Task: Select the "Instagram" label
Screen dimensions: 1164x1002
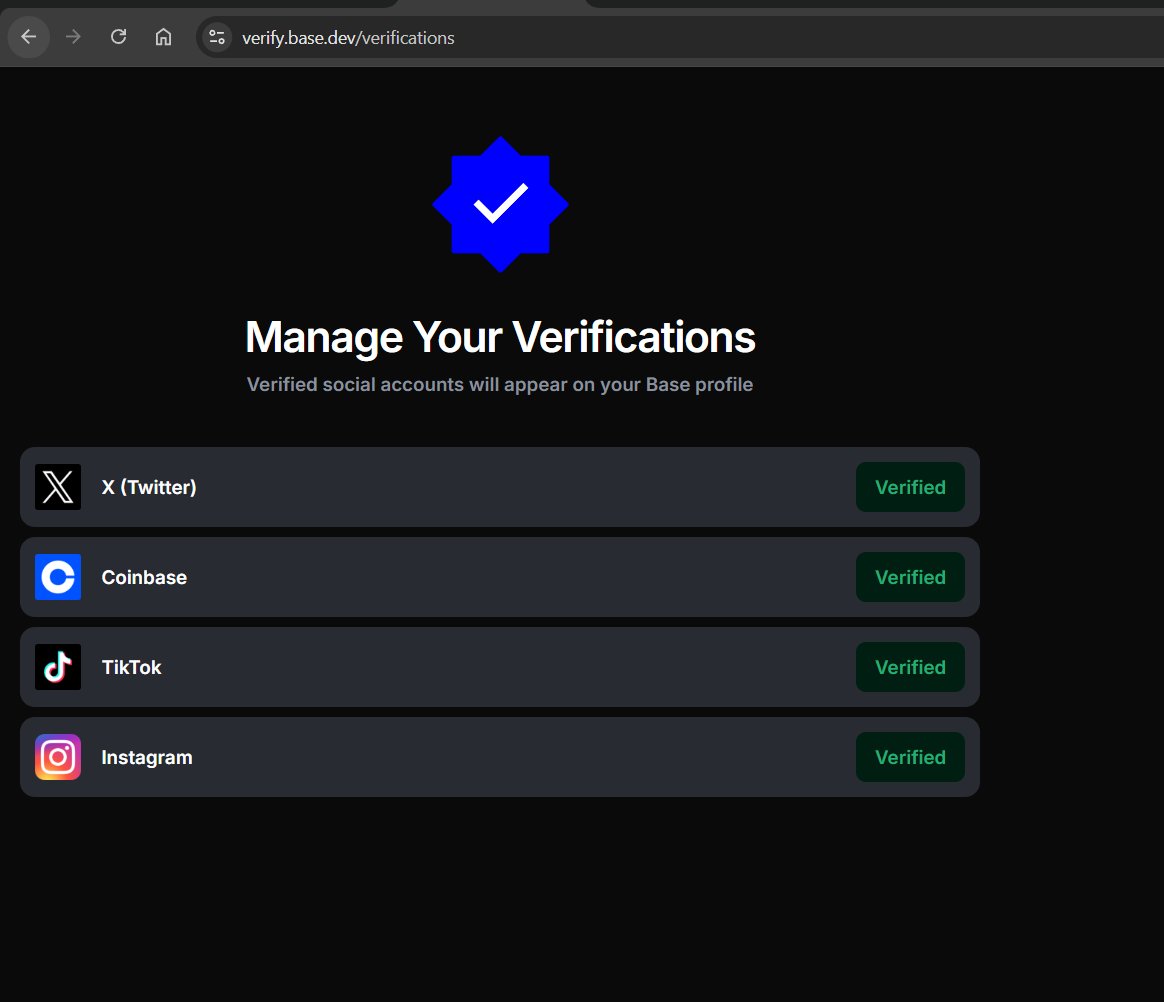Action: click(x=146, y=757)
